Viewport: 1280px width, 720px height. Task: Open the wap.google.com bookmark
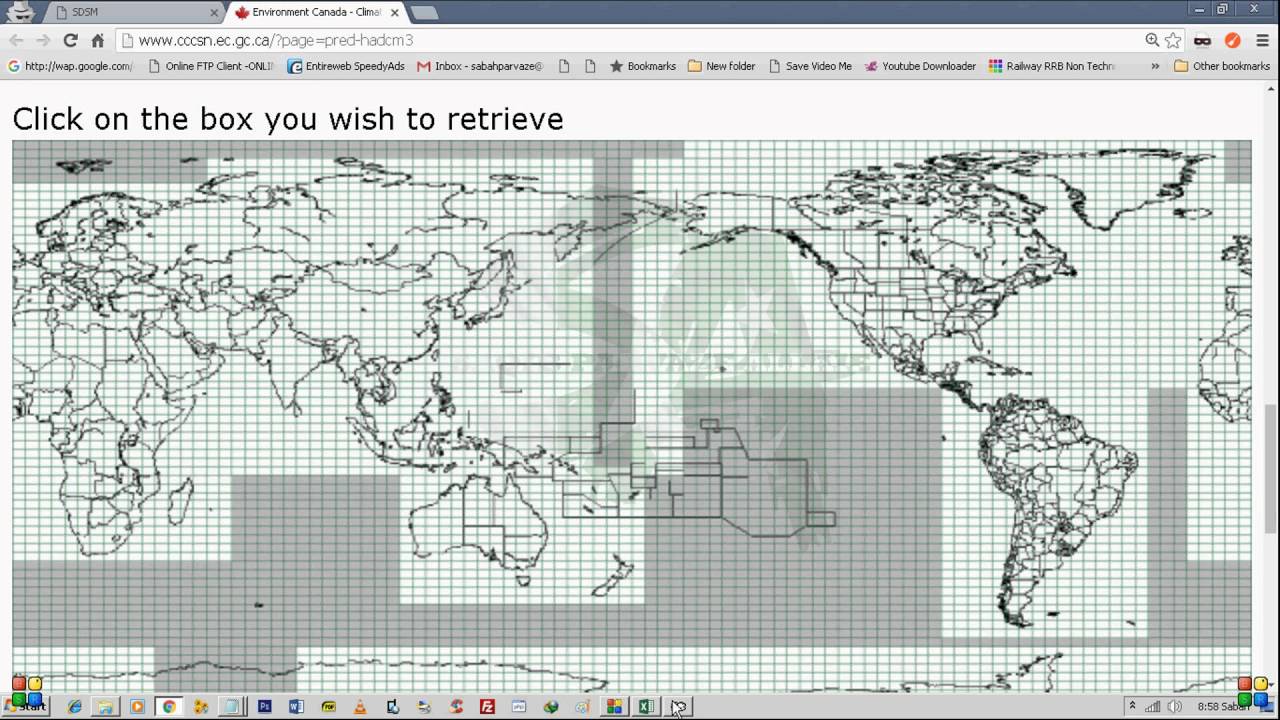(70, 67)
